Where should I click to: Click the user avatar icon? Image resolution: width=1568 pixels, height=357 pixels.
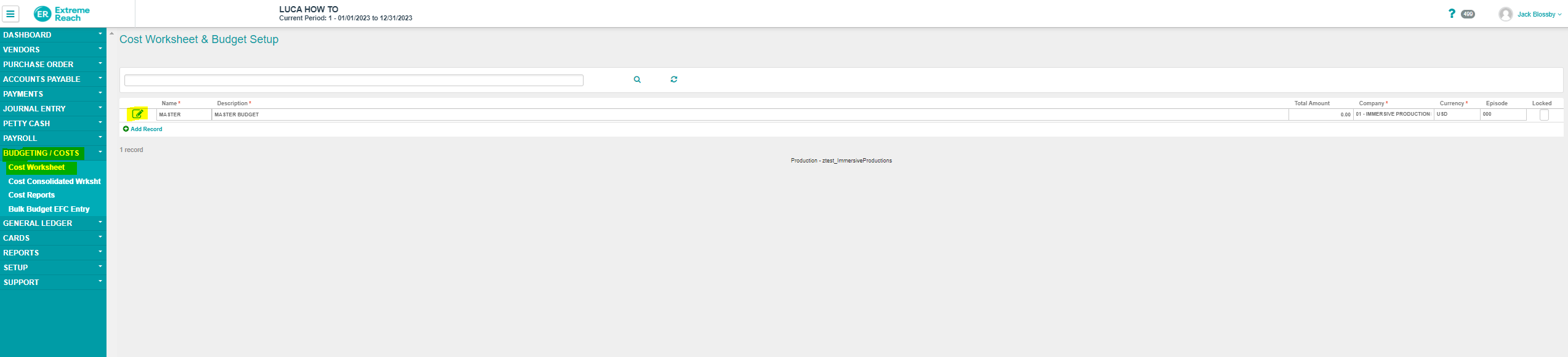point(1505,14)
